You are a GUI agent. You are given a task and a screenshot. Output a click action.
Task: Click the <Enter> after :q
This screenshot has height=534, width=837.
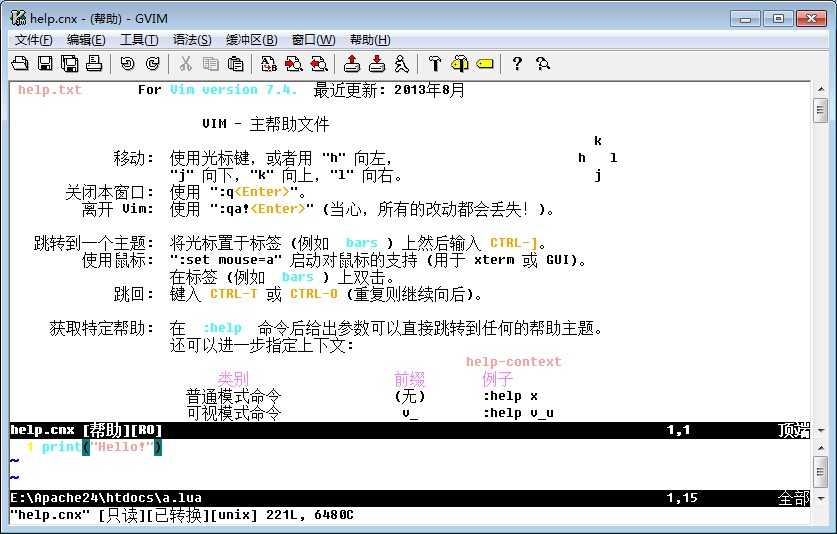click(262, 192)
